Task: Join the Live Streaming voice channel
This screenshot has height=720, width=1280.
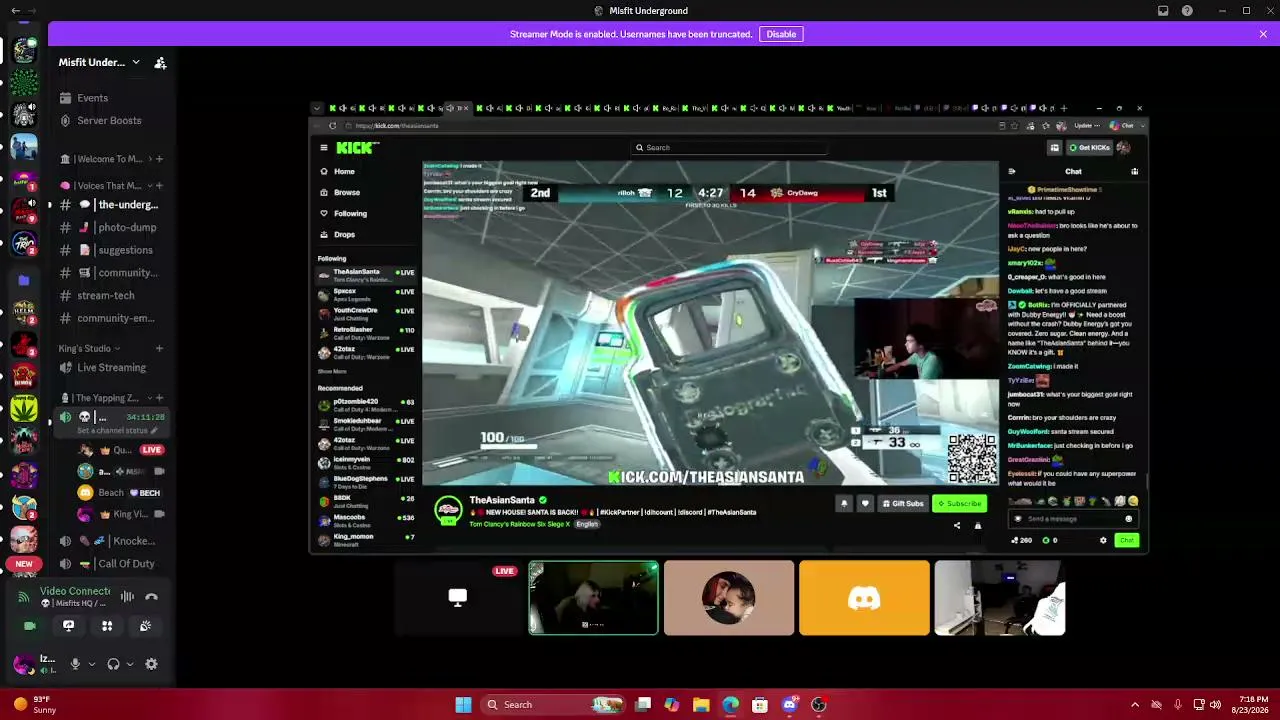Action: 112,368
